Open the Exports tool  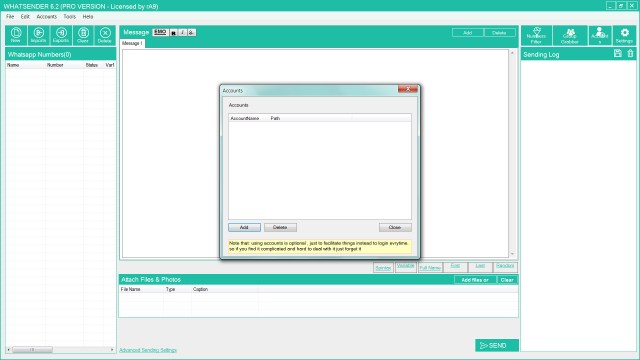[x=61, y=35]
